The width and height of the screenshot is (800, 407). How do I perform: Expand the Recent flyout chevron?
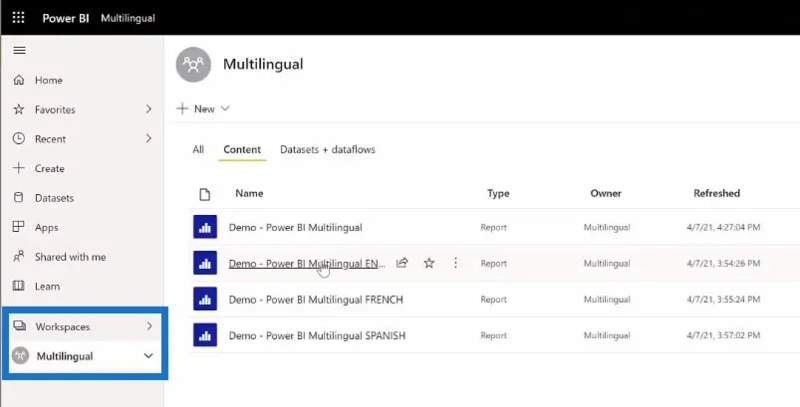(x=148, y=138)
